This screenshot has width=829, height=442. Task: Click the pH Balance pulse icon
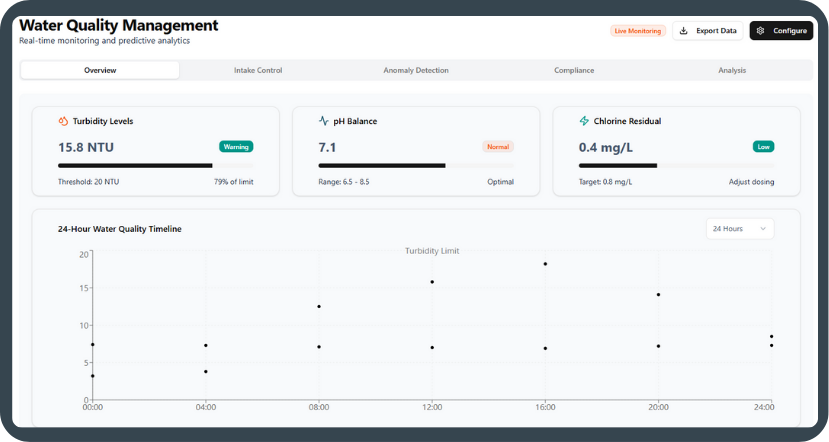pyautogui.click(x=324, y=121)
